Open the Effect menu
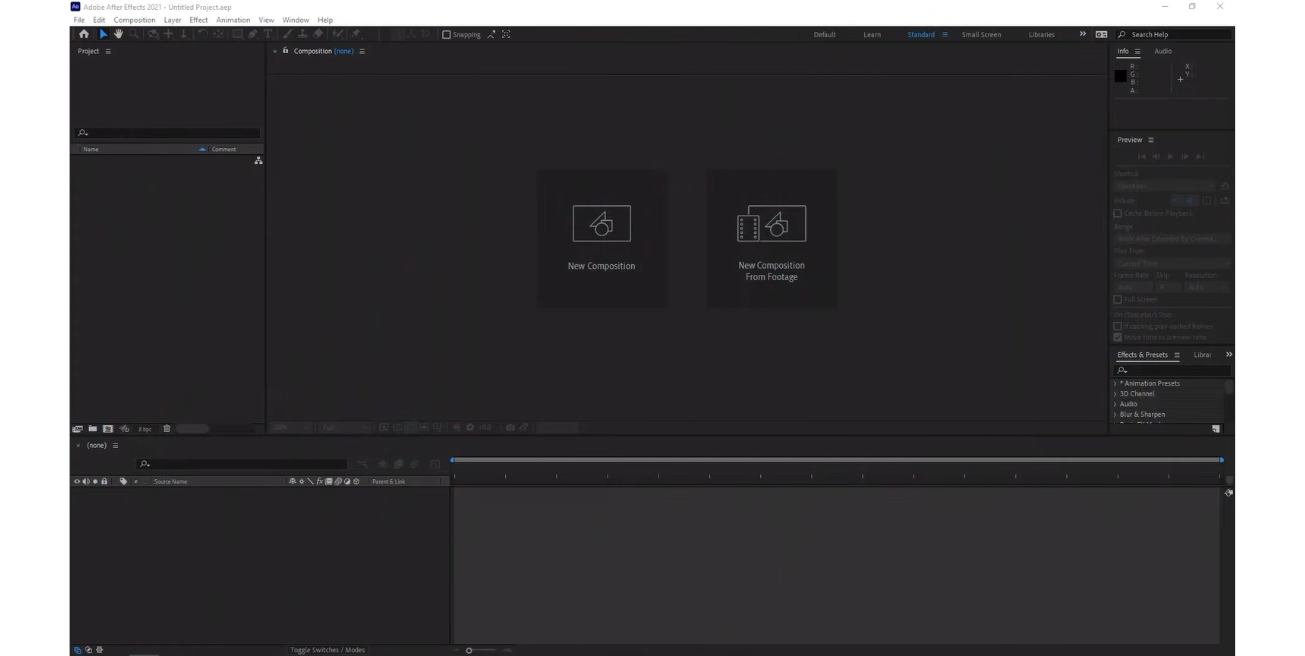 click(x=198, y=20)
